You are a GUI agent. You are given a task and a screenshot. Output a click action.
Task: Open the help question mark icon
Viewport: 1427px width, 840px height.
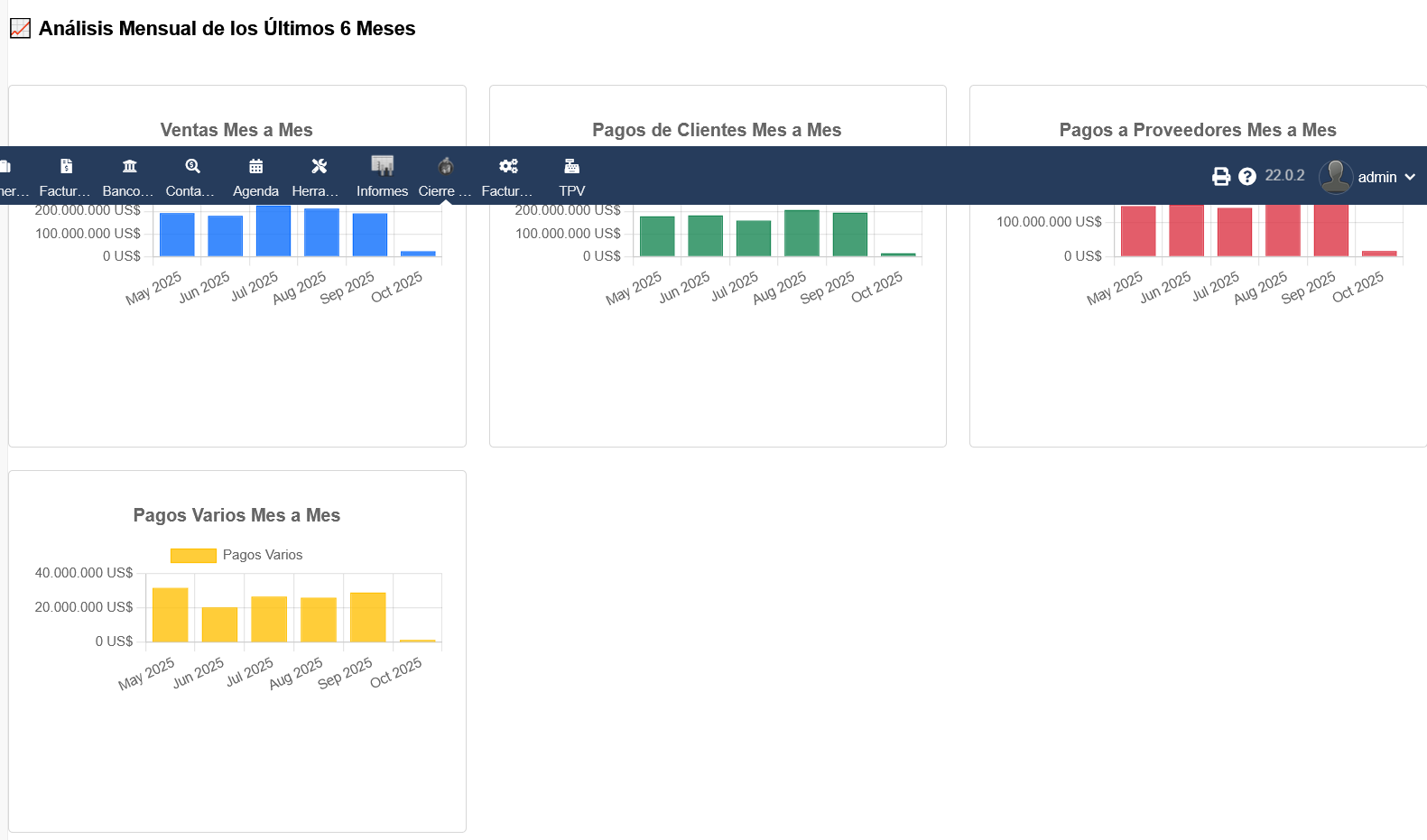tap(1246, 177)
